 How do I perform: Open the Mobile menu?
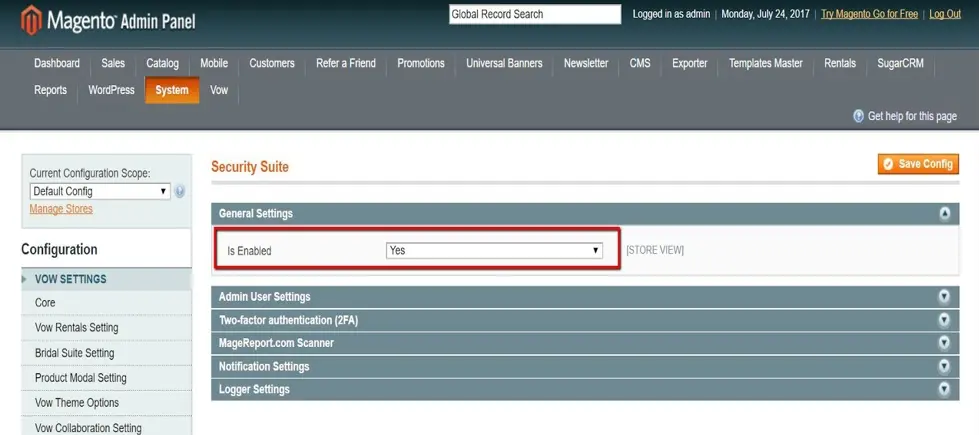click(x=214, y=63)
